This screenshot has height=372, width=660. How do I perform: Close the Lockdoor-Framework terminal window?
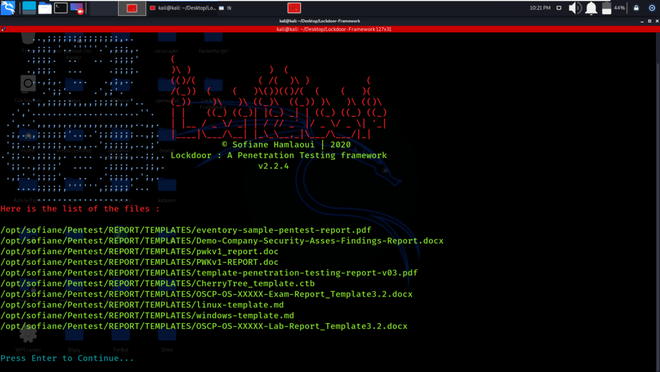coord(657,21)
